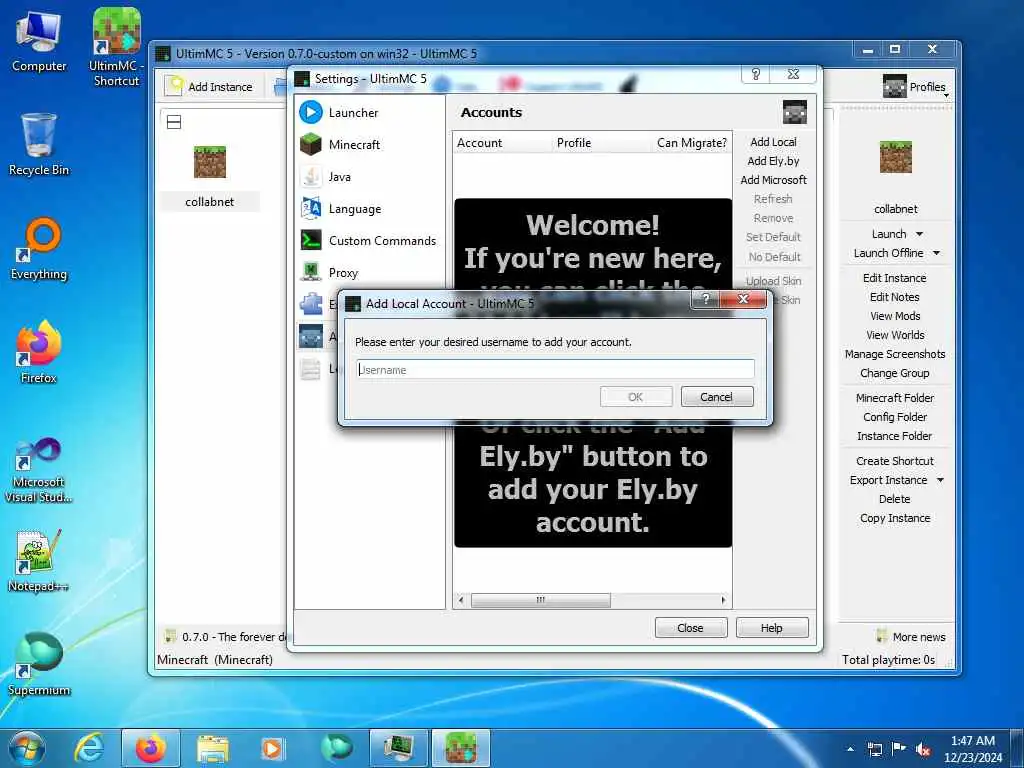This screenshot has width=1024, height=768.
Task: Click Add Microsoft account button
Action: coord(773,180)
